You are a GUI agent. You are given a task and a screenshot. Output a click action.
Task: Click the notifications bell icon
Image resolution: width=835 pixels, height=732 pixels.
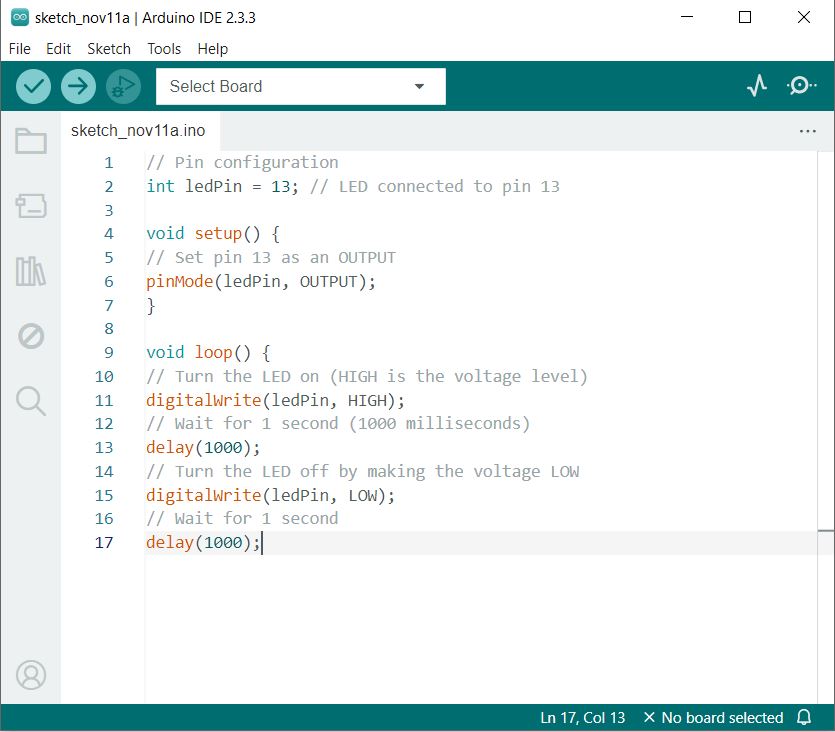coord(804,717)
